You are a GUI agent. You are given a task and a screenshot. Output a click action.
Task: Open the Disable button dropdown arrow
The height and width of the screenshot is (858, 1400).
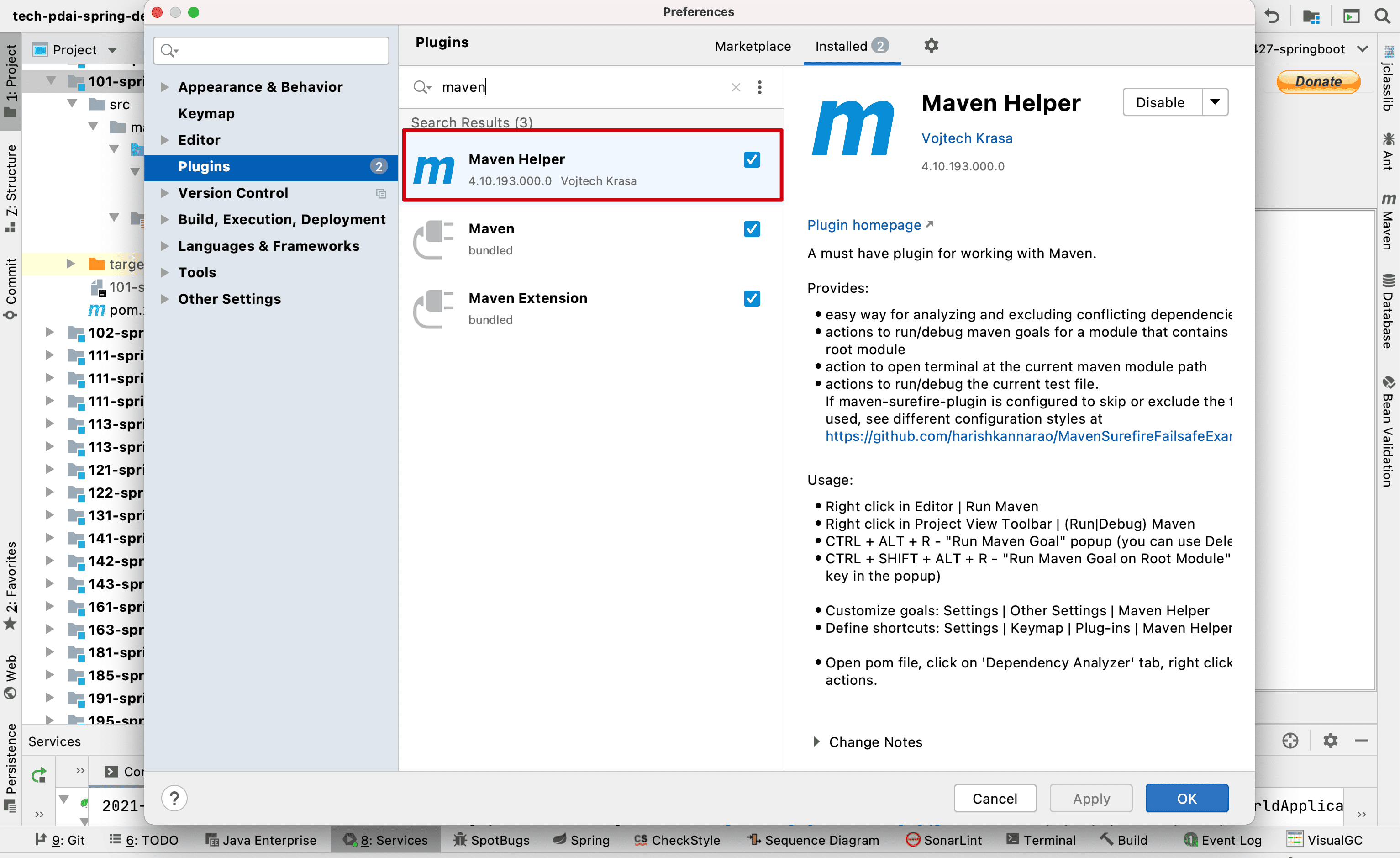pos(1215,102)
